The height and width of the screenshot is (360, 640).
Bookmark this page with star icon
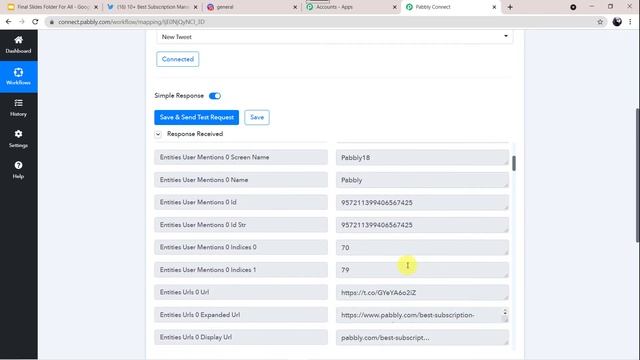600,22
